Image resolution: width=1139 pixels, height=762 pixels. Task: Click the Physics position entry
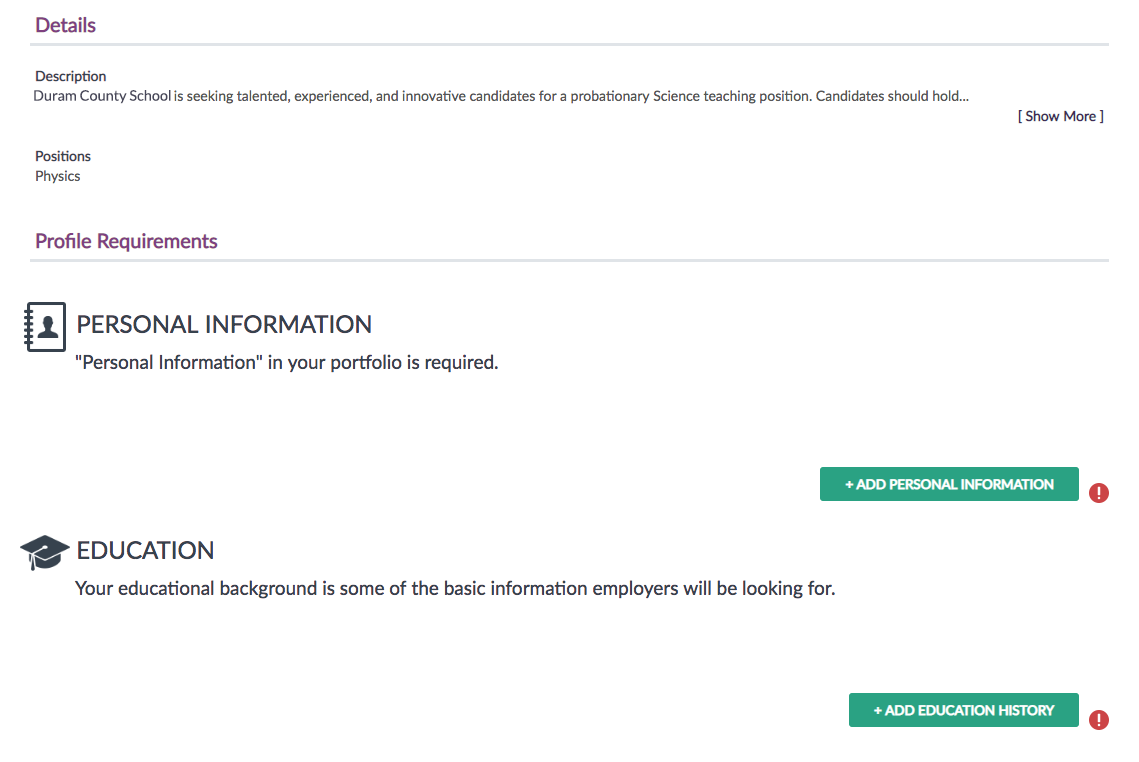click(57, 177)
